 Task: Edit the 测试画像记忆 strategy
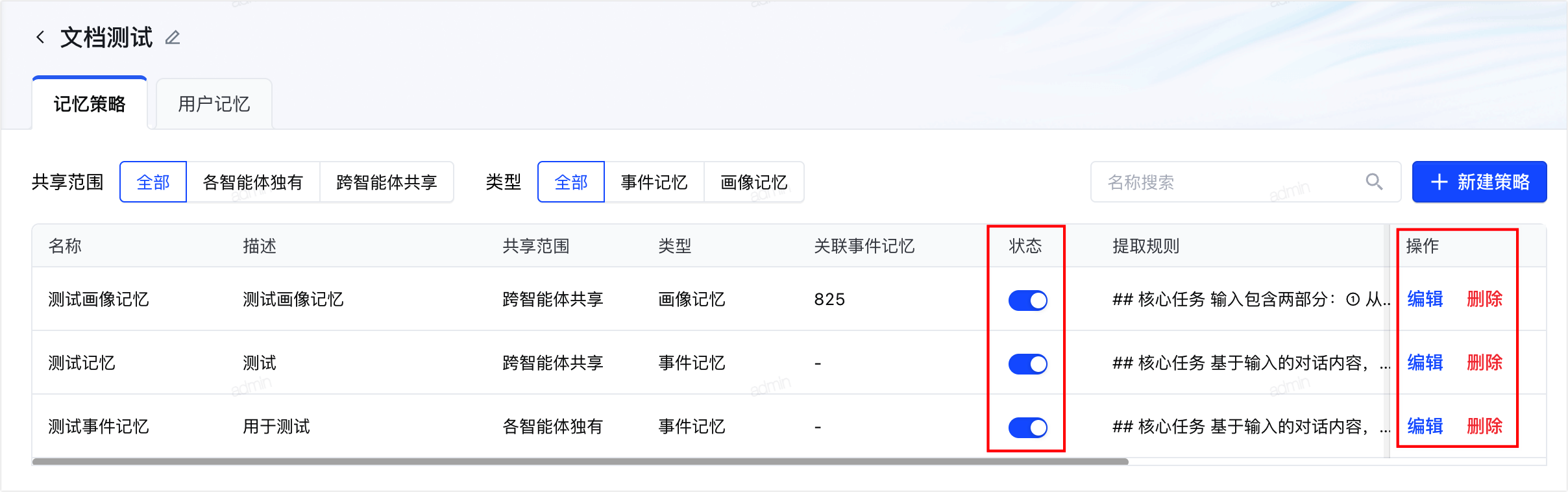(1425, 299)
